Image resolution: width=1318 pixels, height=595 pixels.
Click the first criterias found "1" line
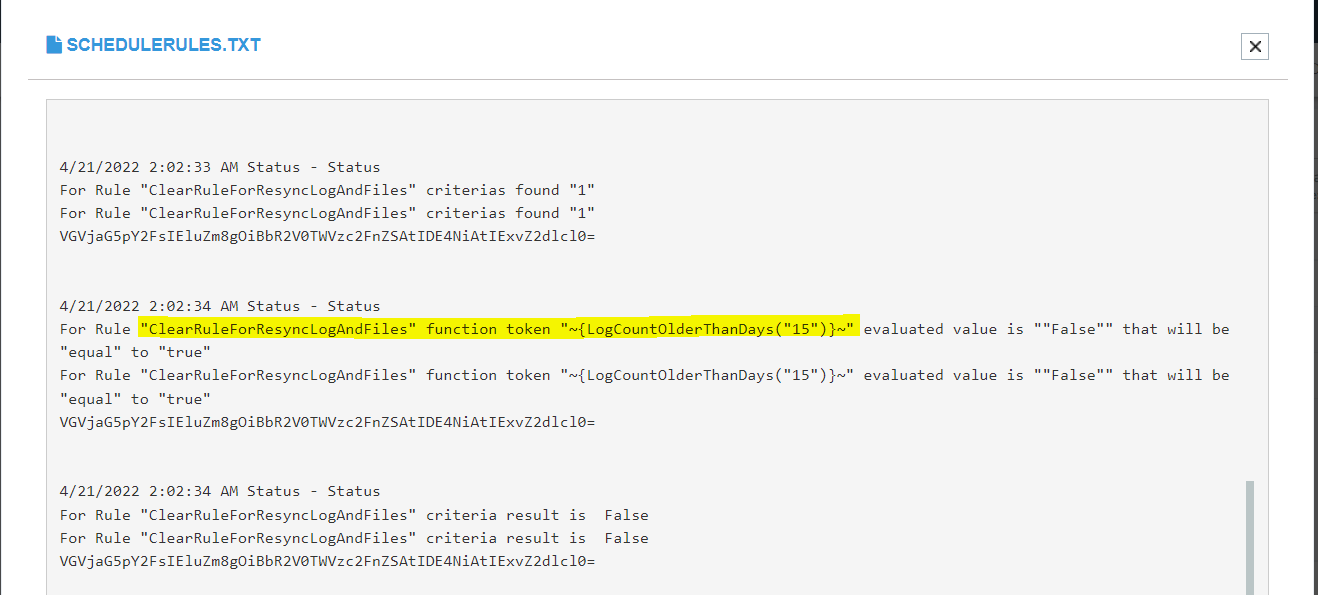click(328, 190)
